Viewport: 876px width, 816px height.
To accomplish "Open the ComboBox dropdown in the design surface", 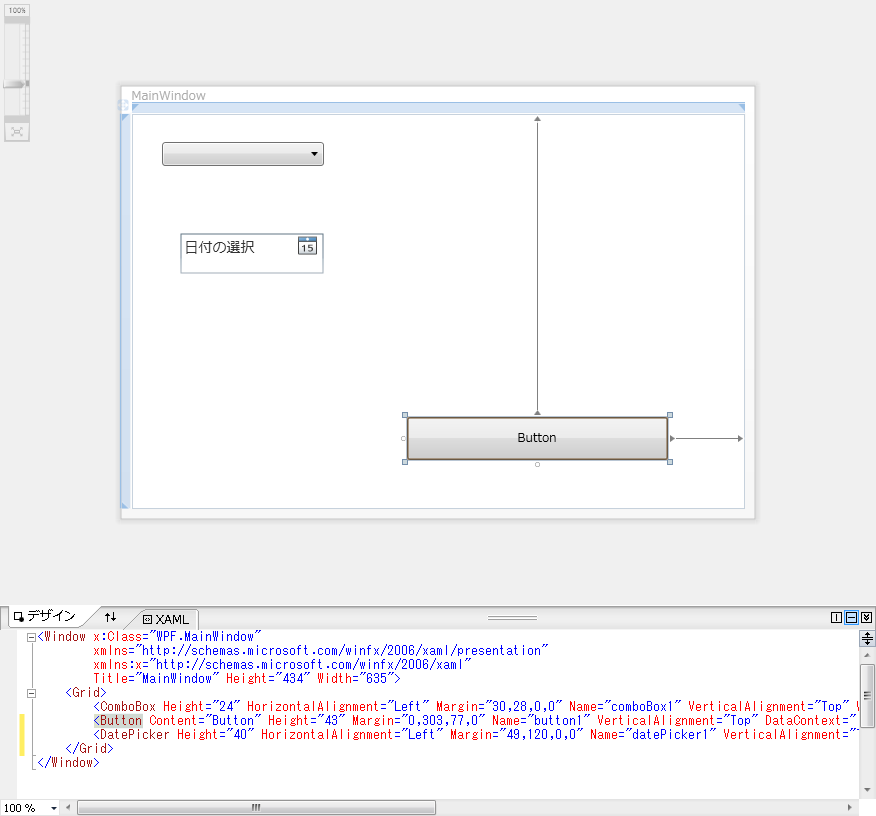I will click(314, 154).
